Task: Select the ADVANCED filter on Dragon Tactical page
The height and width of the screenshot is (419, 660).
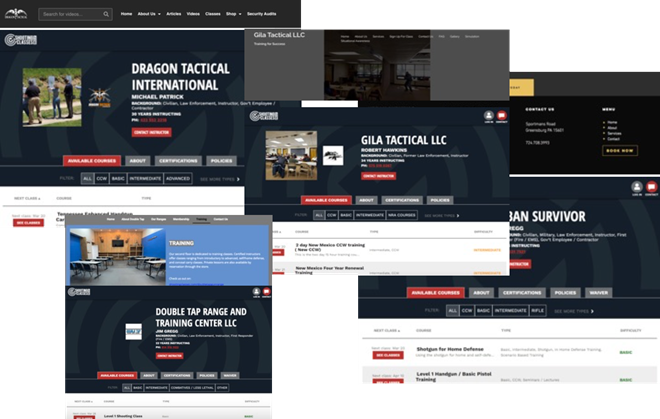Action: tap(178, 179)
